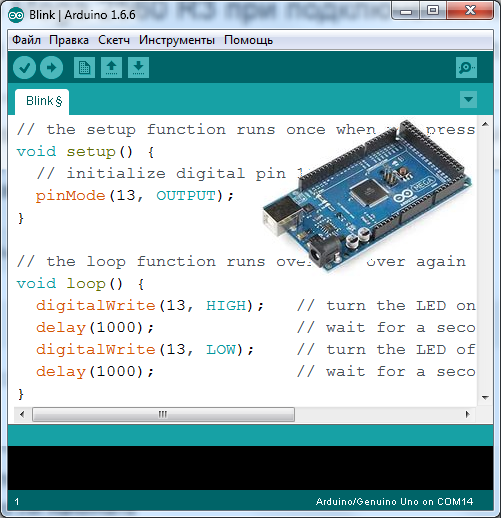Click the '// turn the LED on' comment
Screen dimensions: 502x519
[386, 306]
